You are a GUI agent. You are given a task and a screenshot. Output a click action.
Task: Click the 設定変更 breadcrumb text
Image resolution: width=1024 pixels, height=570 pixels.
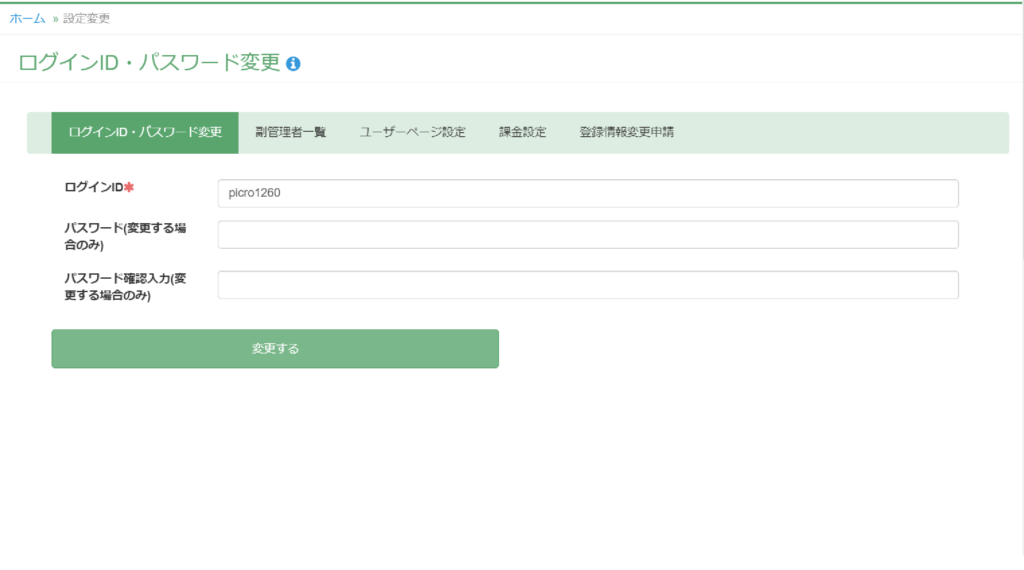point(86,18)
